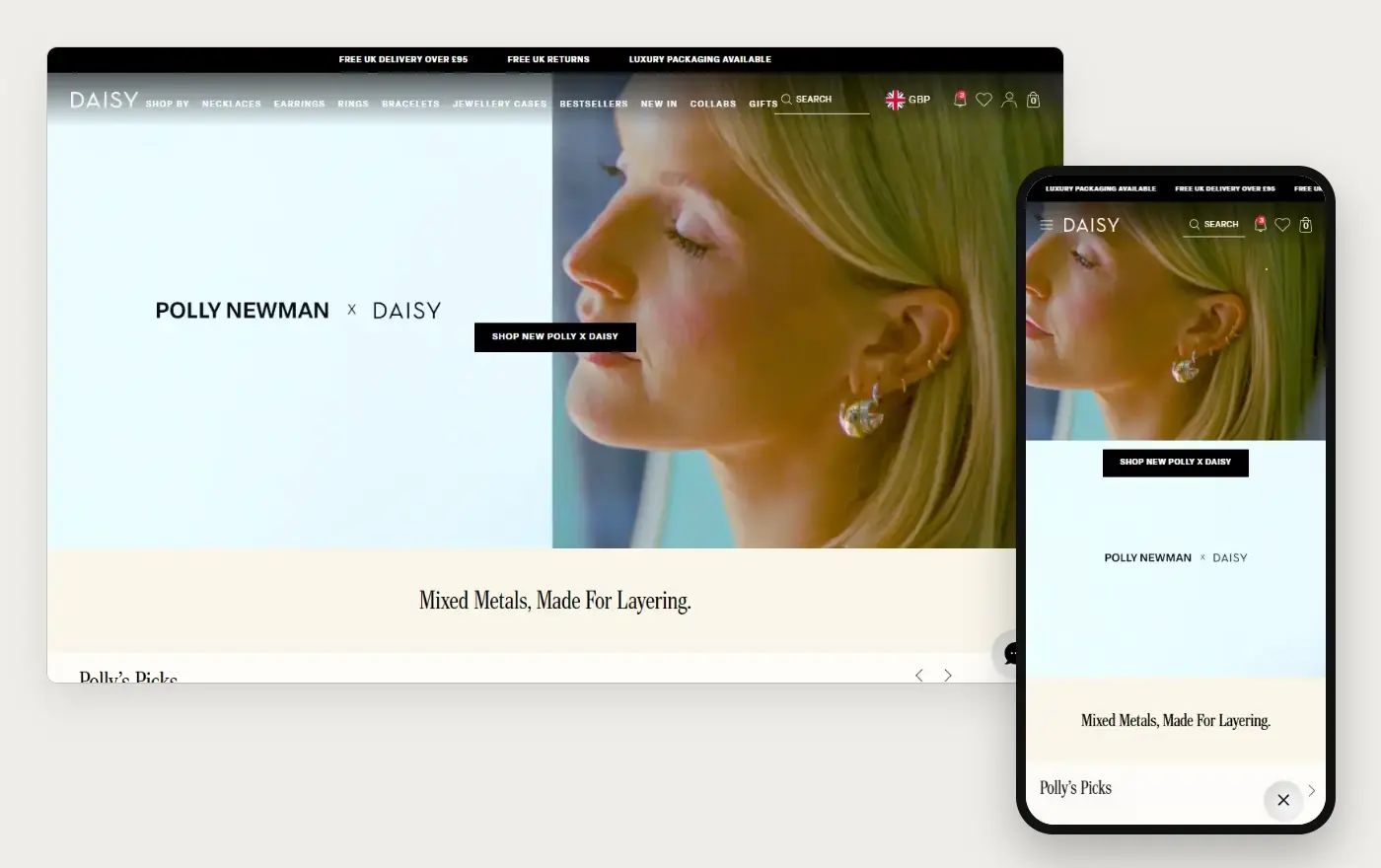Click the desktop FREE UK DELIVERY OVER £95 banner text
The image size is (1381, 868).
click(403, 59)
